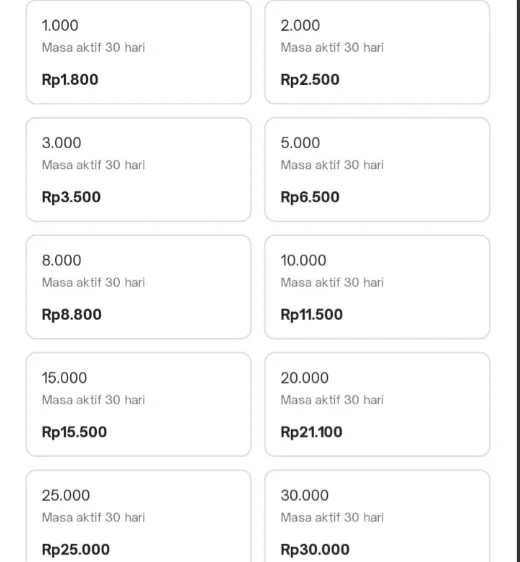The height and width of the screenshot is (562, 520).
Task: Click the Rp2.500 price text
Action: [310, 80]
